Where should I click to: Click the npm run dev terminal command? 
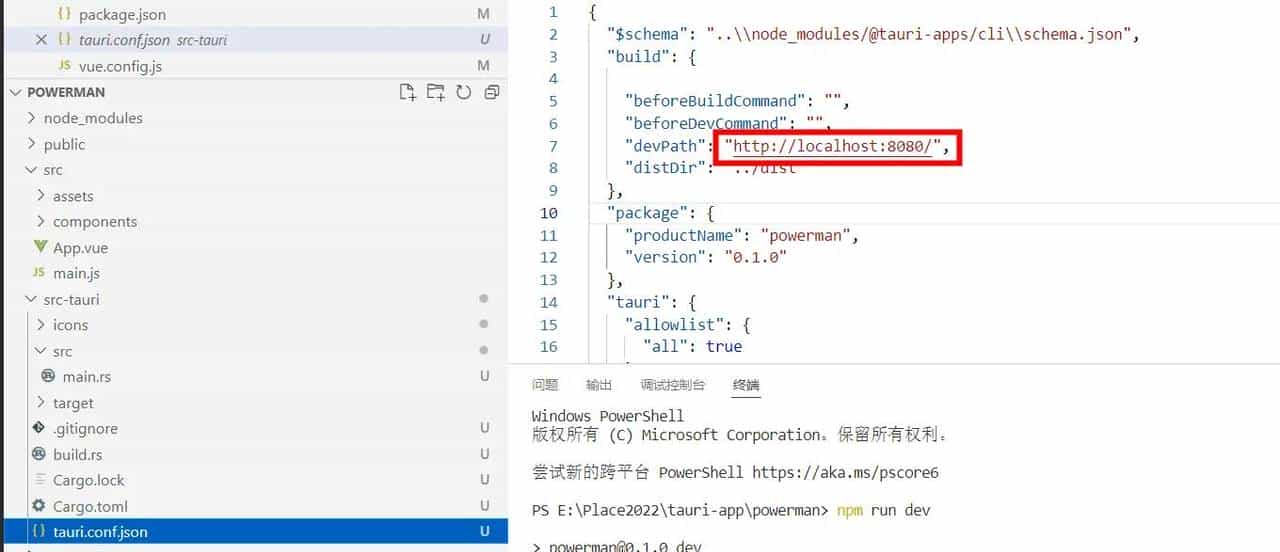click(x=884, y=510)
